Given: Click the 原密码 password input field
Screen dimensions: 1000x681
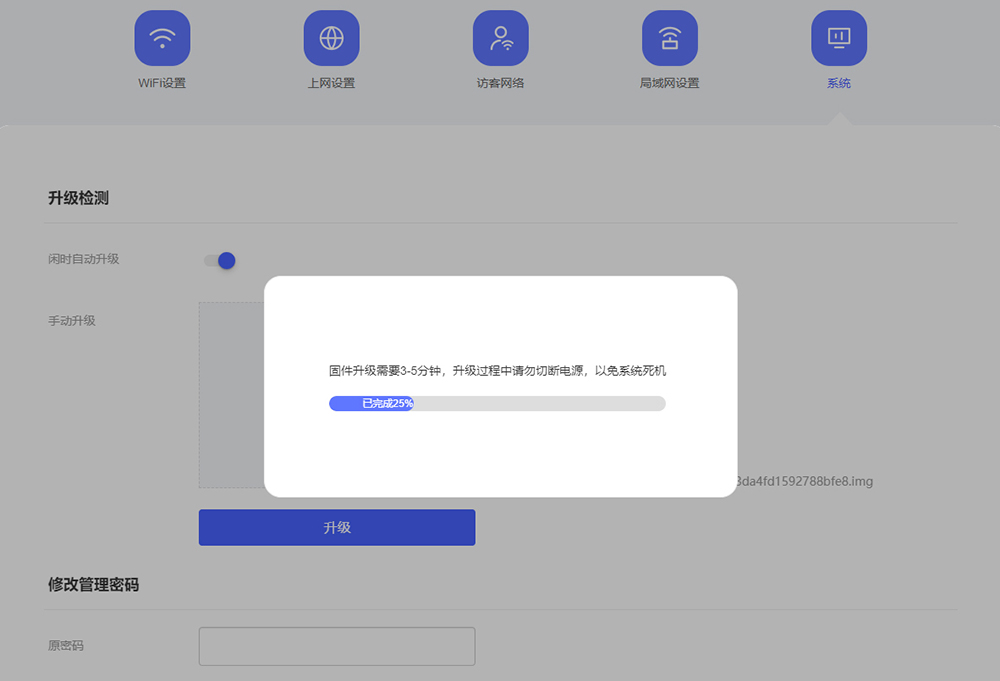Looking at the screenshot, I should pyautogui.click(x=336, y=646).
